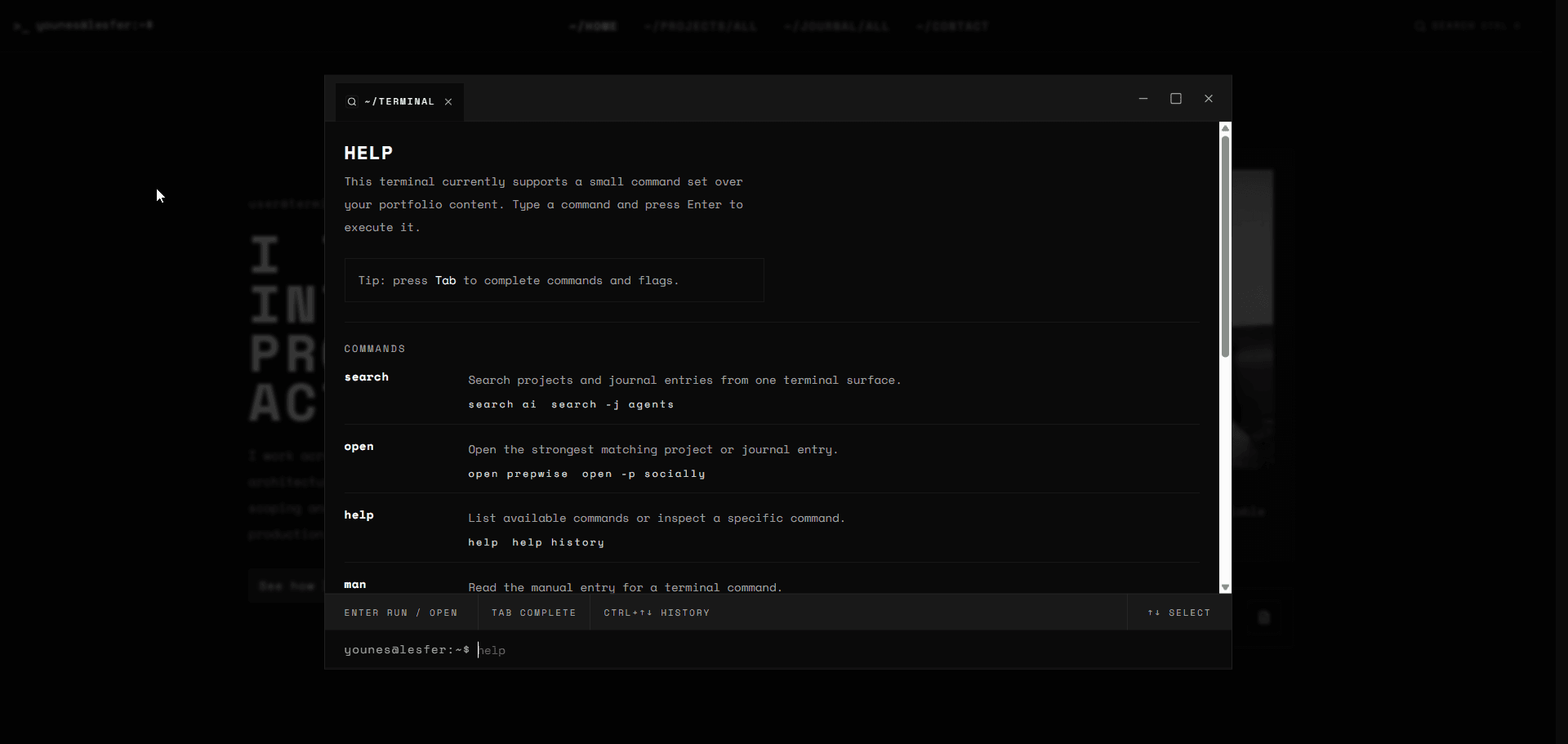Click the ↑↓ SELECT hint
This screenshot has height=744, width=1568.
tap(1178, 613)
